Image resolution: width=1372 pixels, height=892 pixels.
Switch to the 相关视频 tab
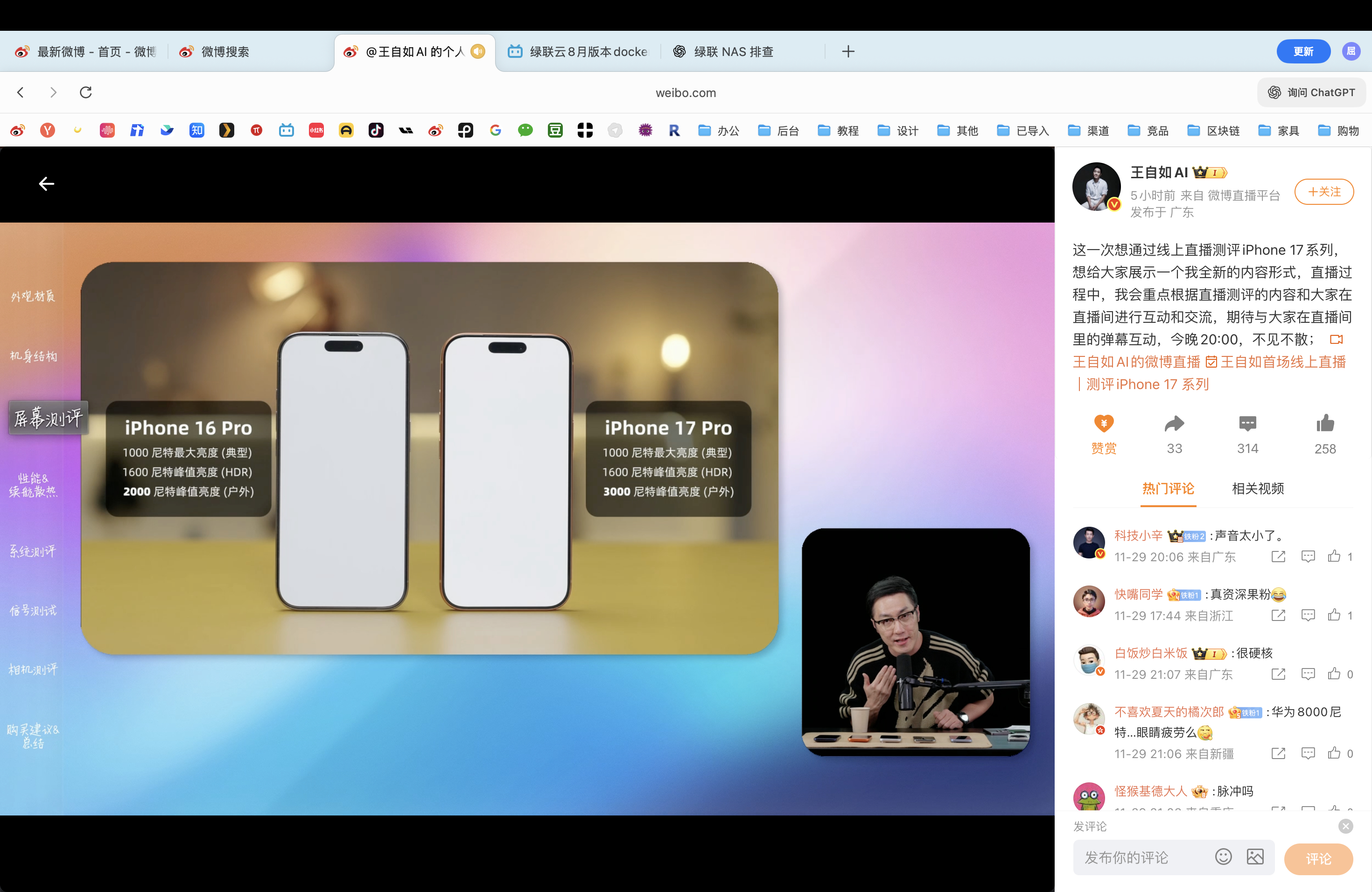(1258, 488)
